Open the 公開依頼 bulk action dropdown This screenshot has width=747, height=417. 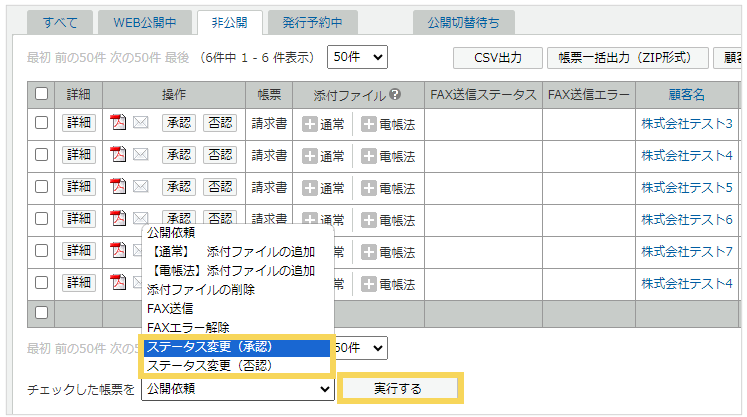pyautogui.click(x=237, y=389)
